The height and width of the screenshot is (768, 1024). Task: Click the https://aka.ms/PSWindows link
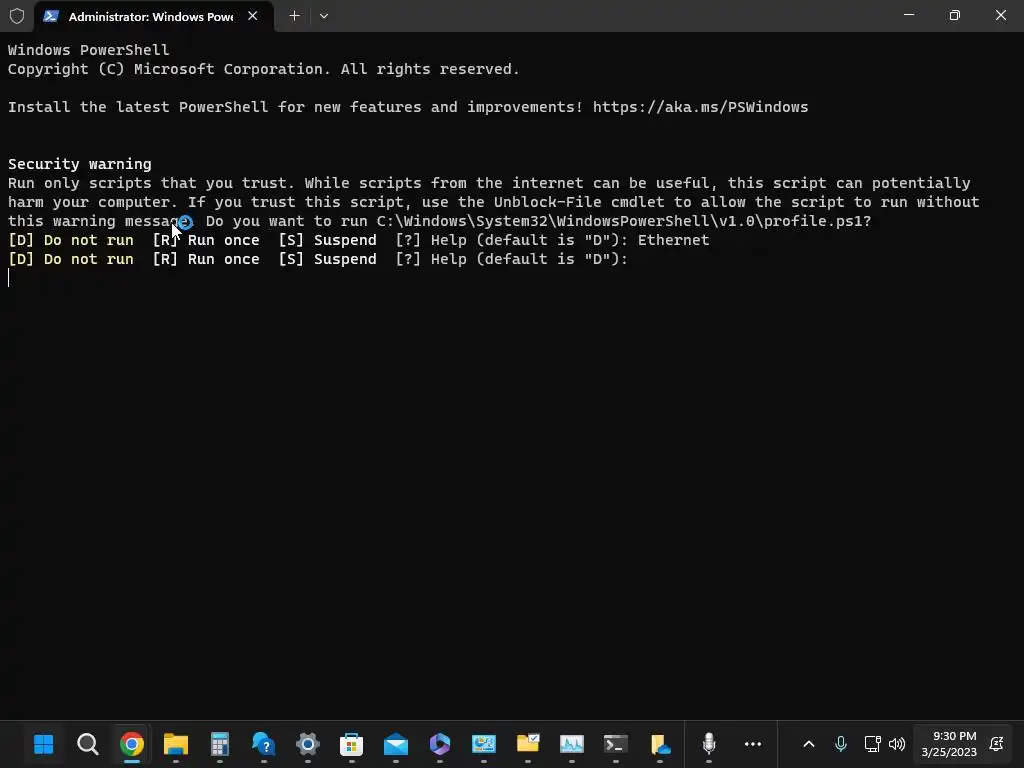700,107
